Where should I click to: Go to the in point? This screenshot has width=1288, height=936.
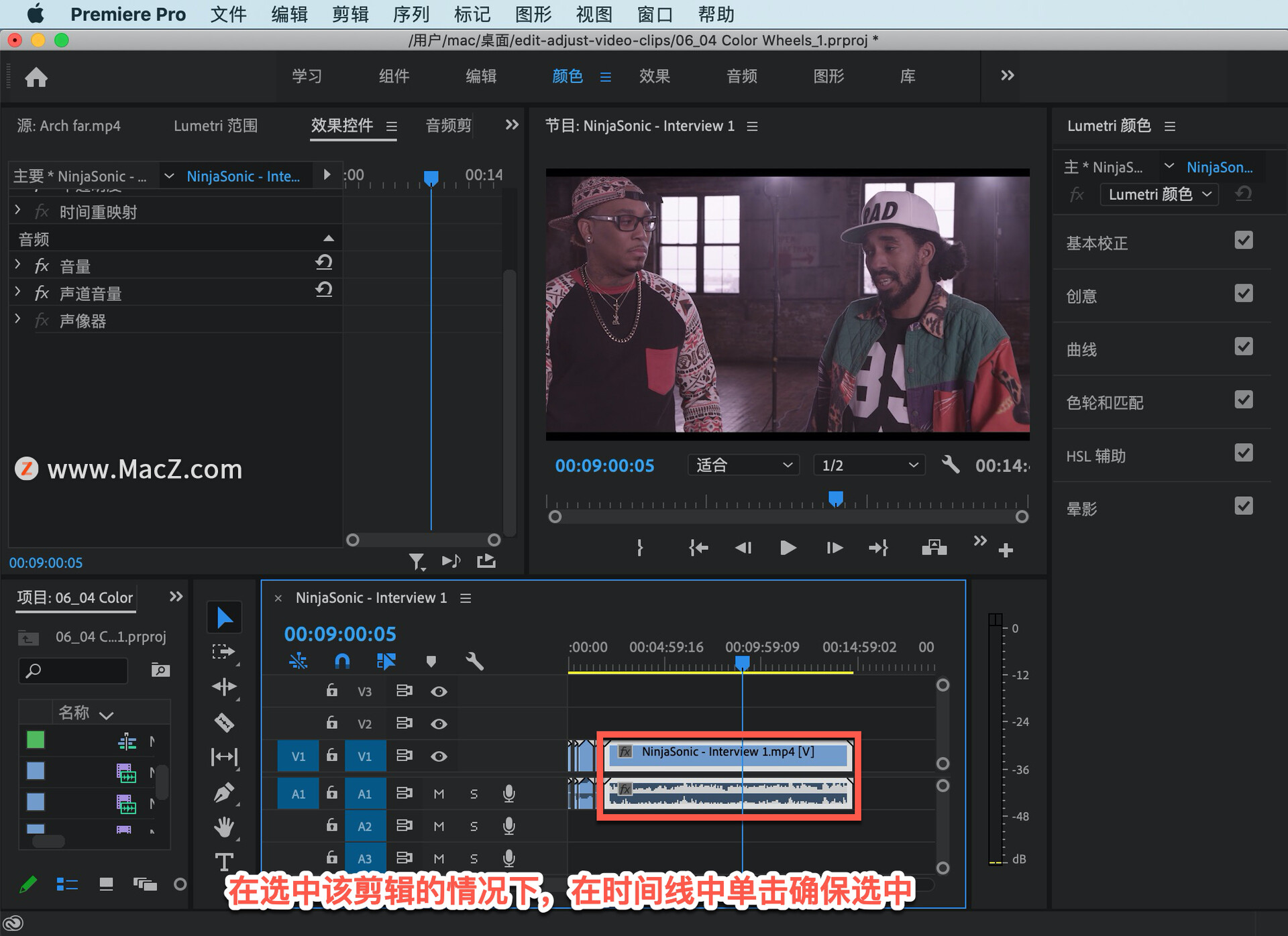pyautogui.click(x=698, y=548)
